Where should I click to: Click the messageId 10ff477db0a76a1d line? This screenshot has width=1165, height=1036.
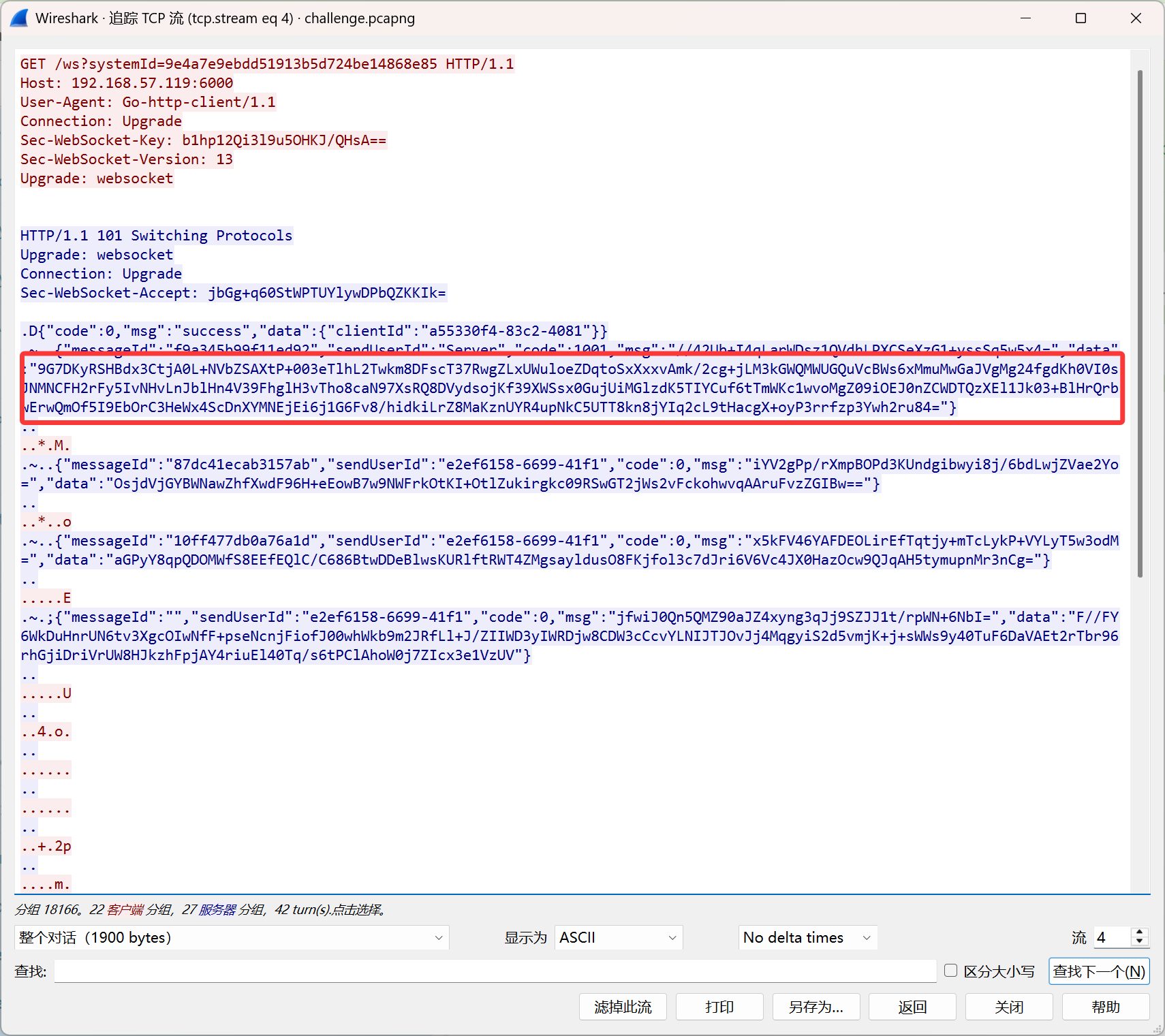pos(570,541)
